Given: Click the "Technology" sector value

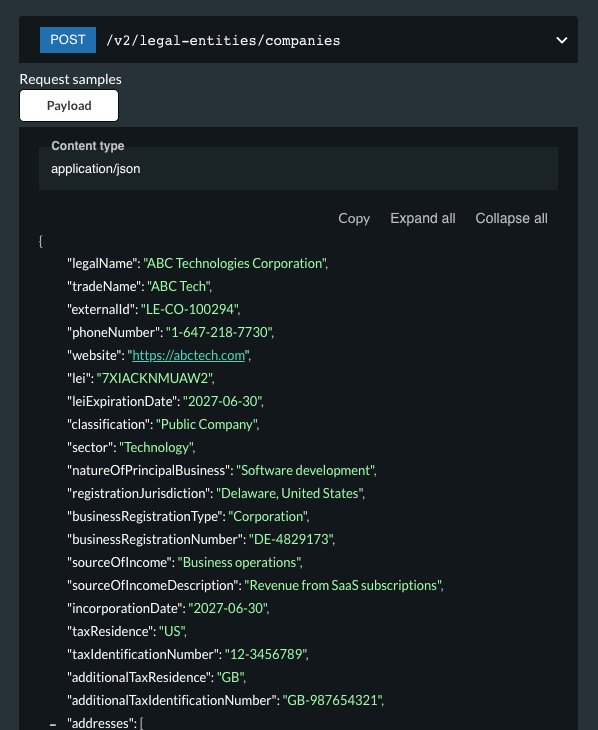Looking at the screenshot, I should click(157, 447).
